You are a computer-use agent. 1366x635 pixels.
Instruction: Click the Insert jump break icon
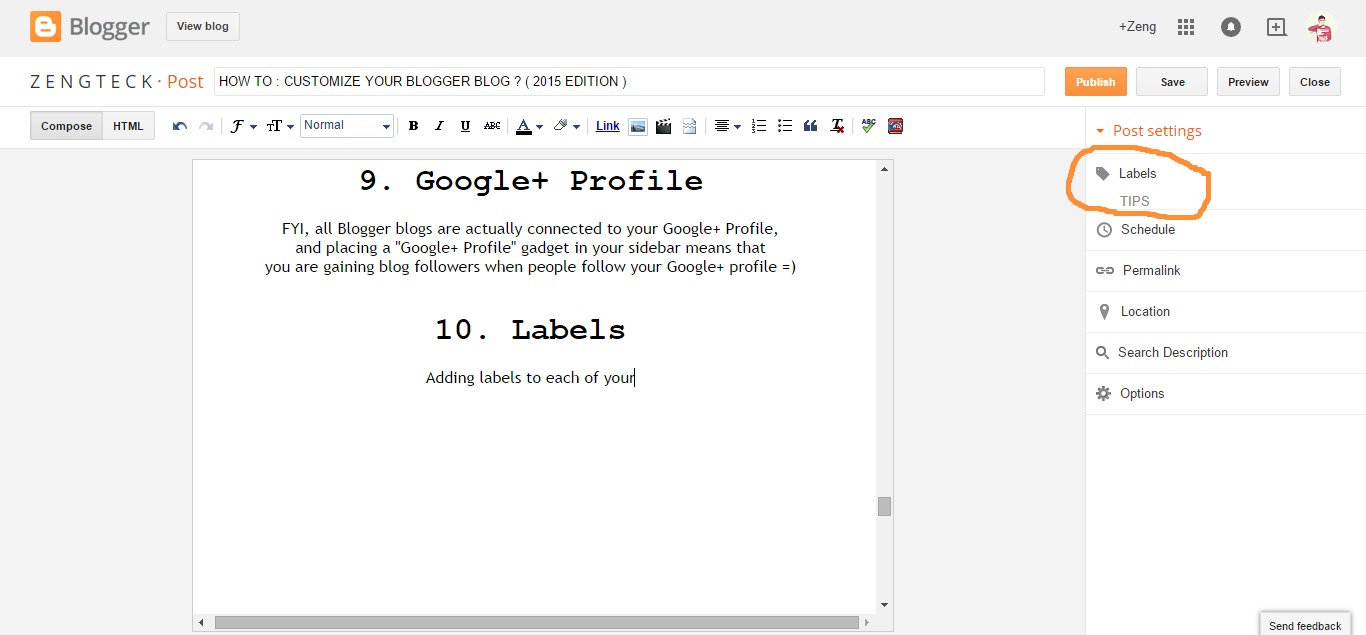690,126
